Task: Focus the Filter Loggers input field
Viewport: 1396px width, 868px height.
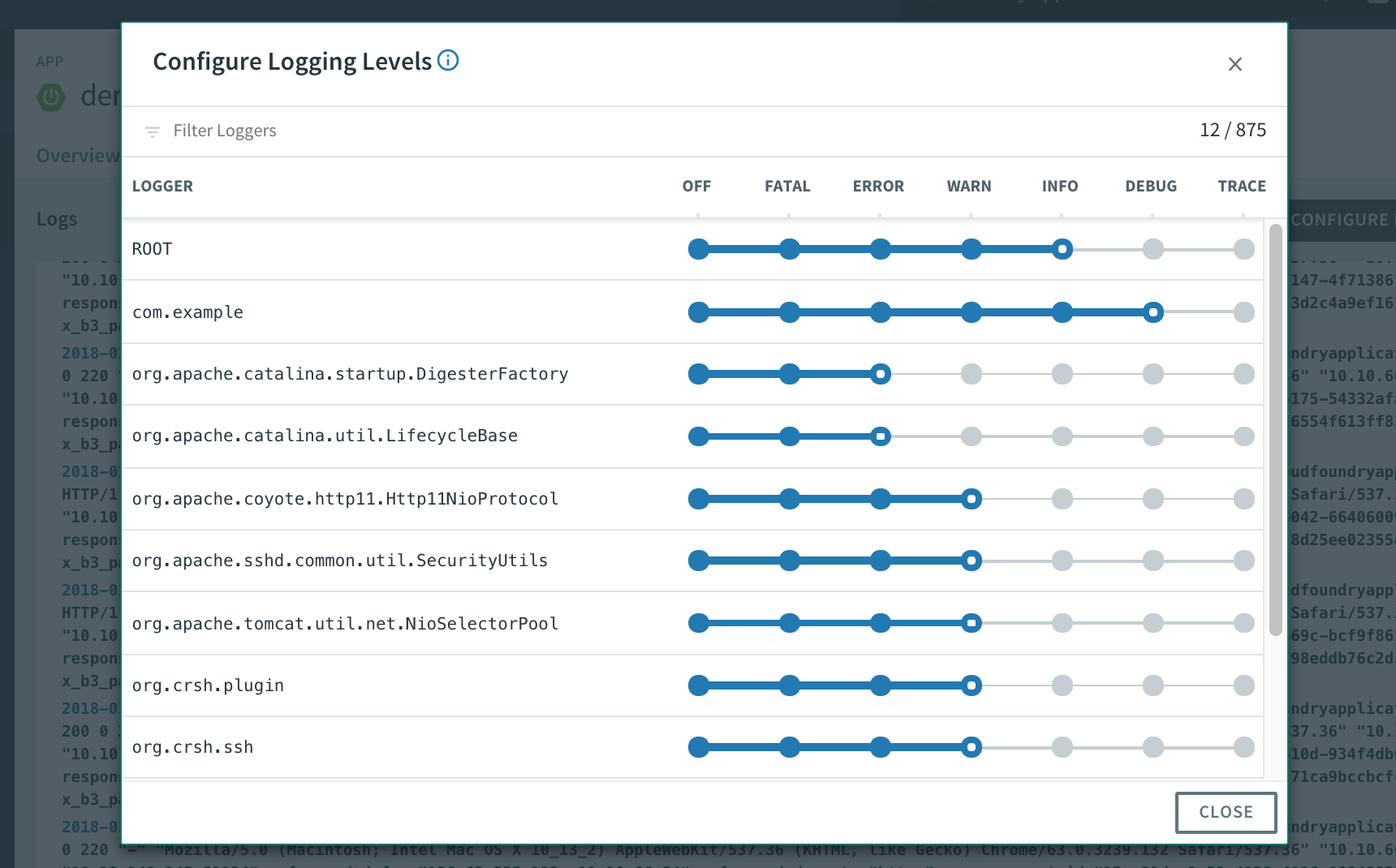Action: (x=666, y=131)
